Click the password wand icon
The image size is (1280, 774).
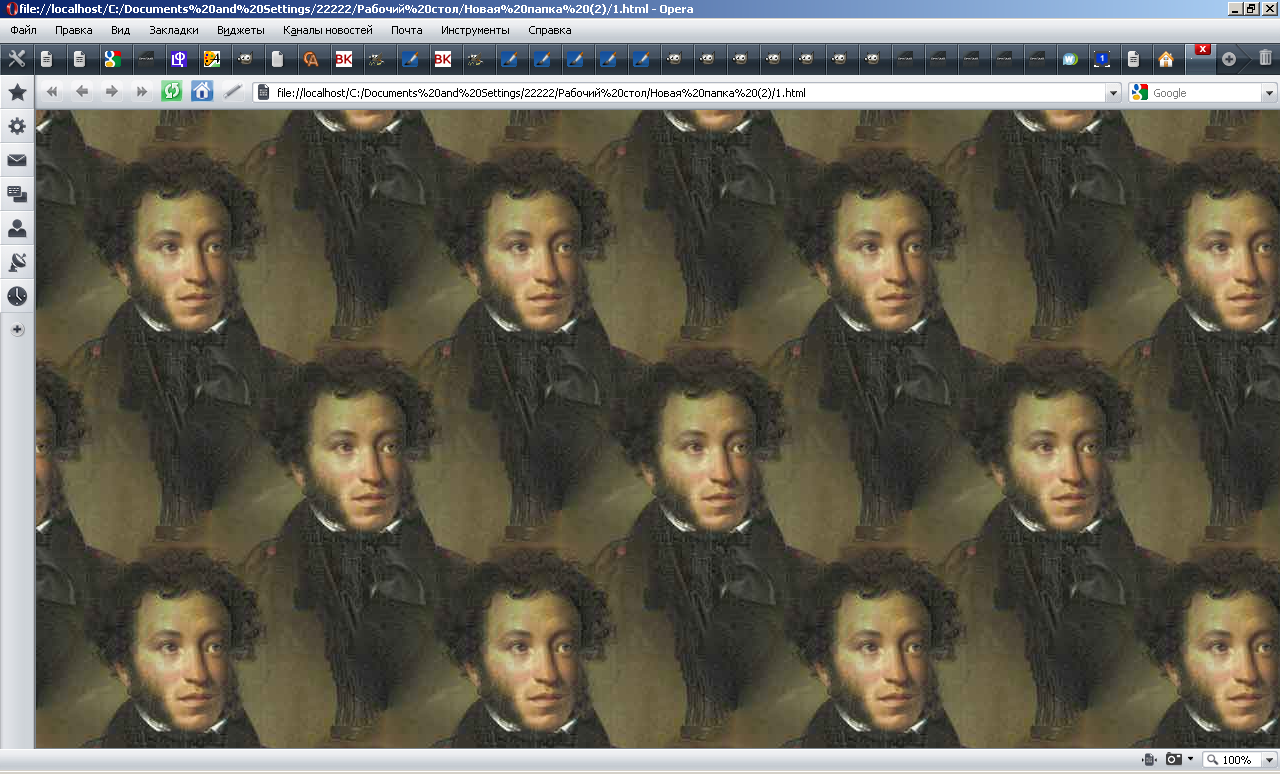232,92
